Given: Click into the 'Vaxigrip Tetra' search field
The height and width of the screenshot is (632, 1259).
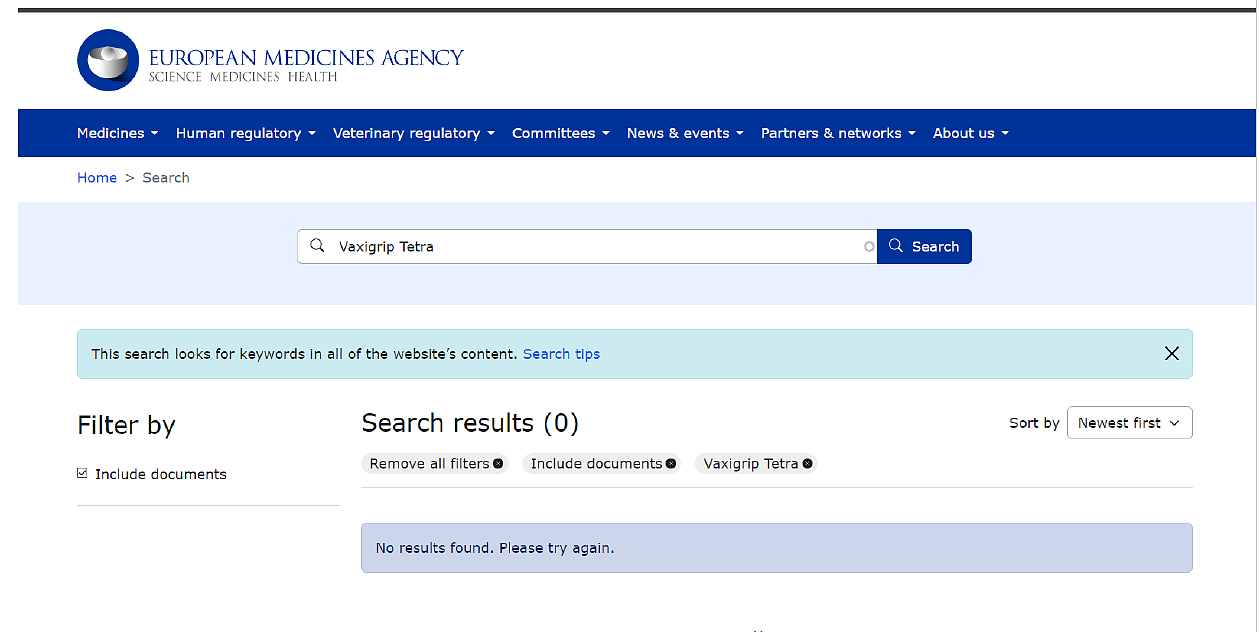Looking at the screenshot, I should pos(587,247).
